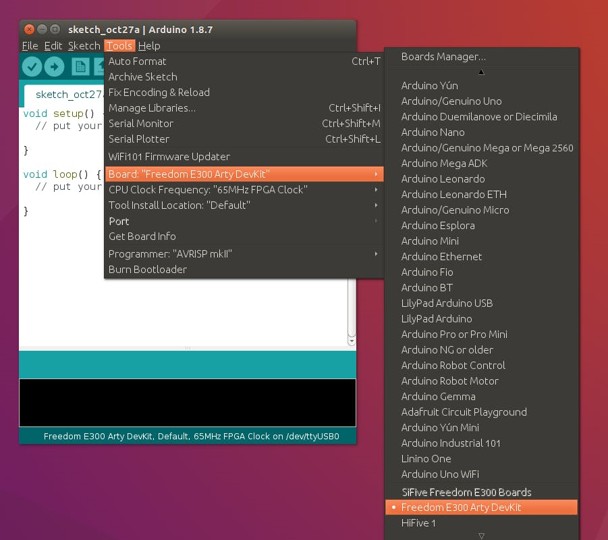Click the New sketch toolbar icon
The image size is (608, 540).
click(x=79, y=66)
